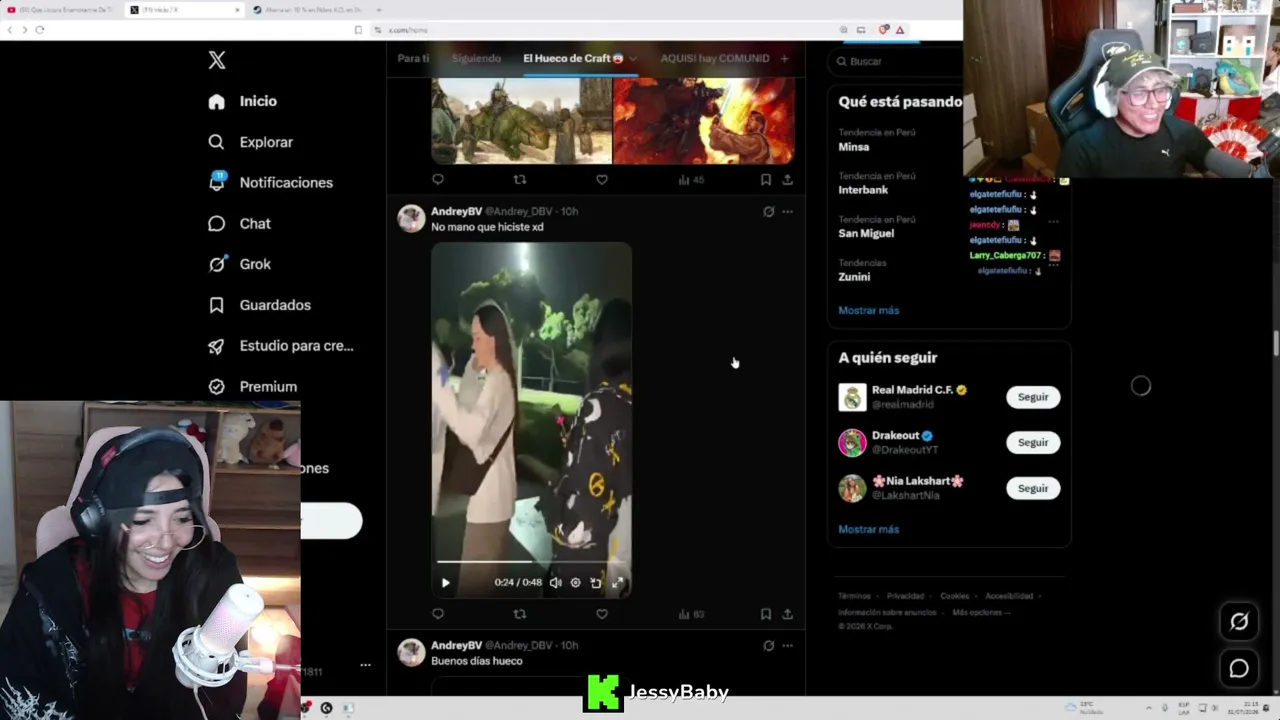1280x720 pixels.
Task: Open the floating Grok button
Action: 1239,621
